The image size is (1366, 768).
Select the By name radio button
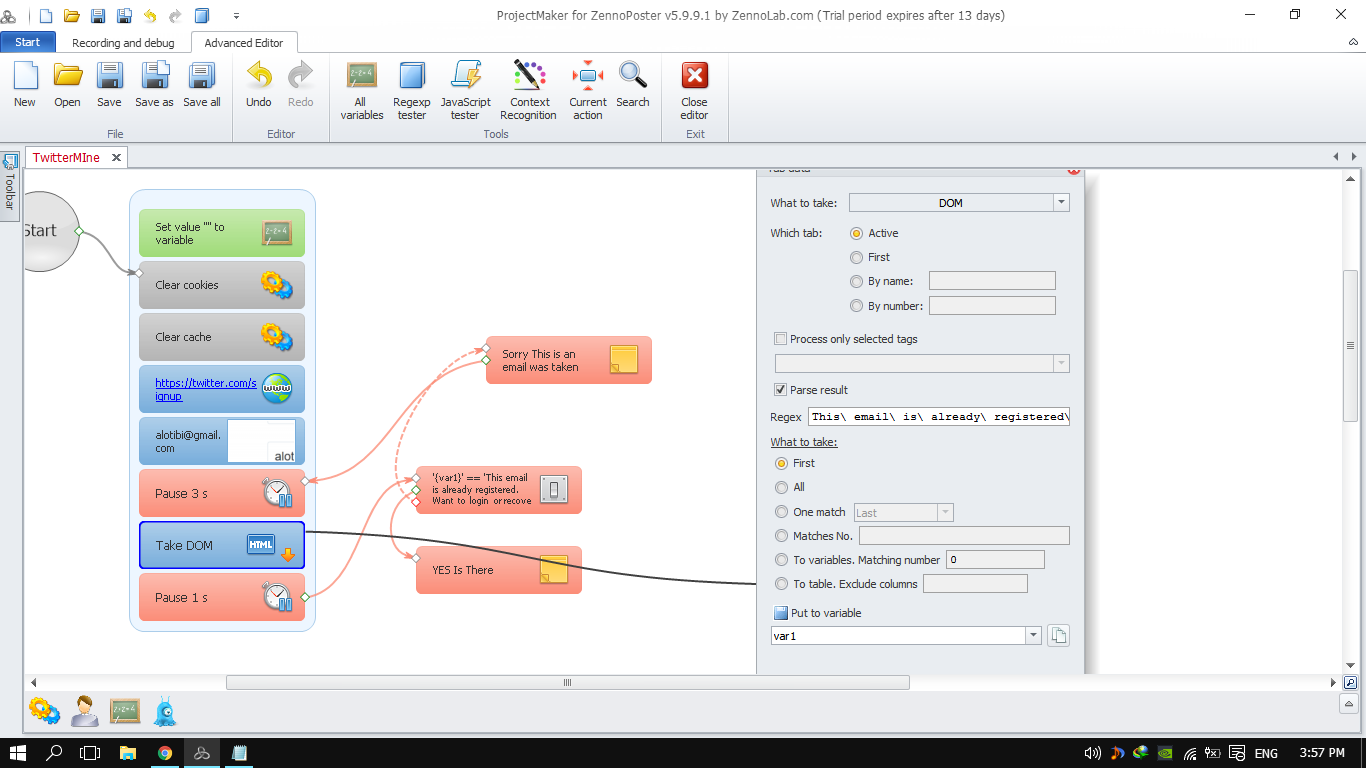pos(856,281)
